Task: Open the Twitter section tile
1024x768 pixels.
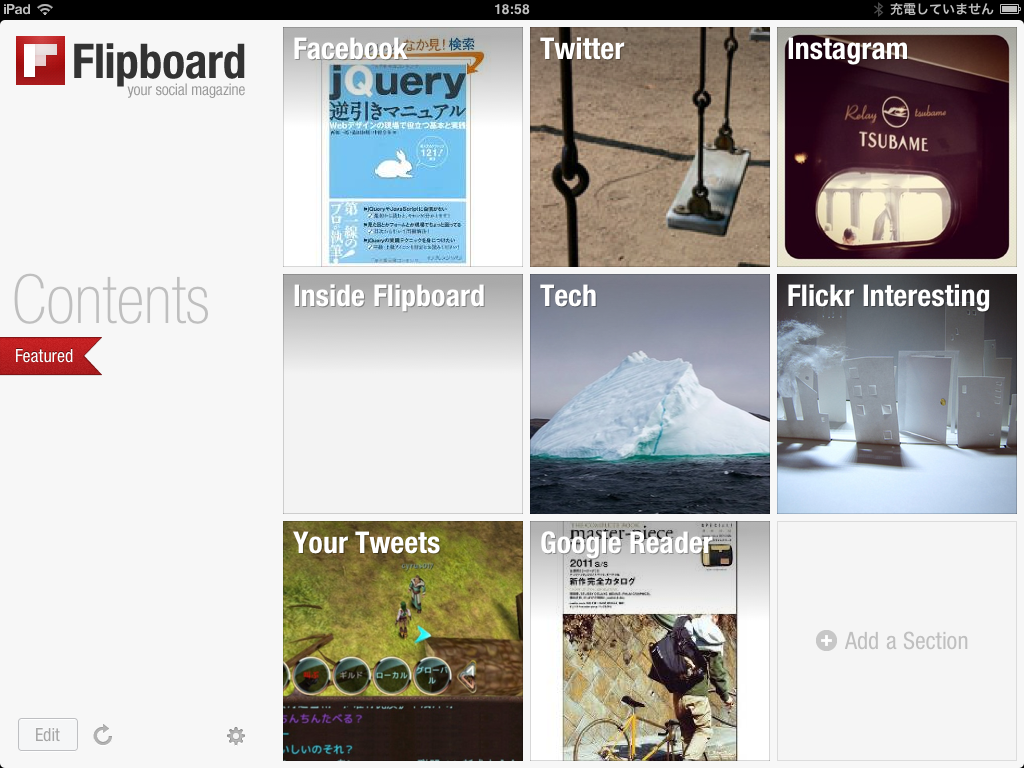Action: 650,147
